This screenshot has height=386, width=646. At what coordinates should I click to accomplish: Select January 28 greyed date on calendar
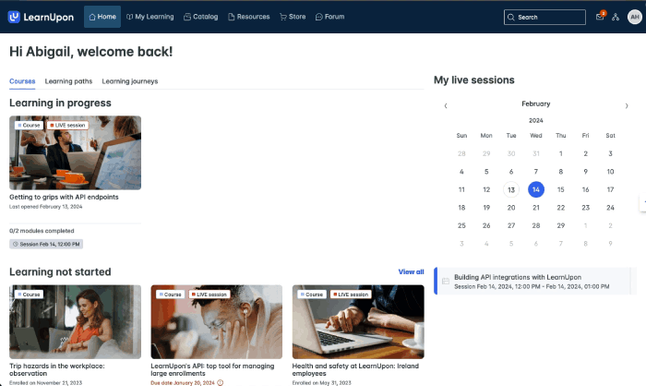461,154
